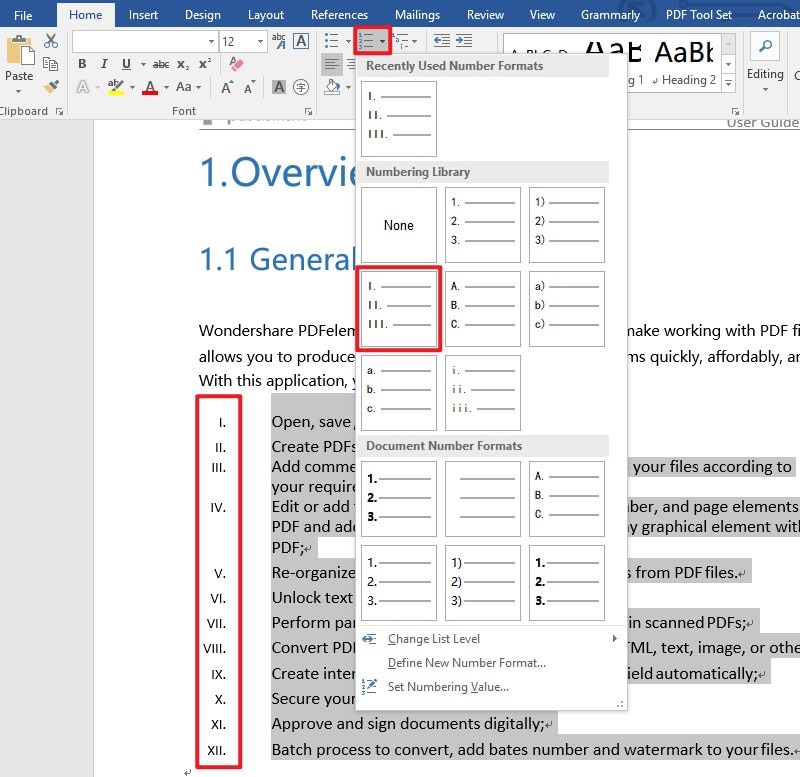
Task: Switch to the References tab
Action: coord(339,15)
